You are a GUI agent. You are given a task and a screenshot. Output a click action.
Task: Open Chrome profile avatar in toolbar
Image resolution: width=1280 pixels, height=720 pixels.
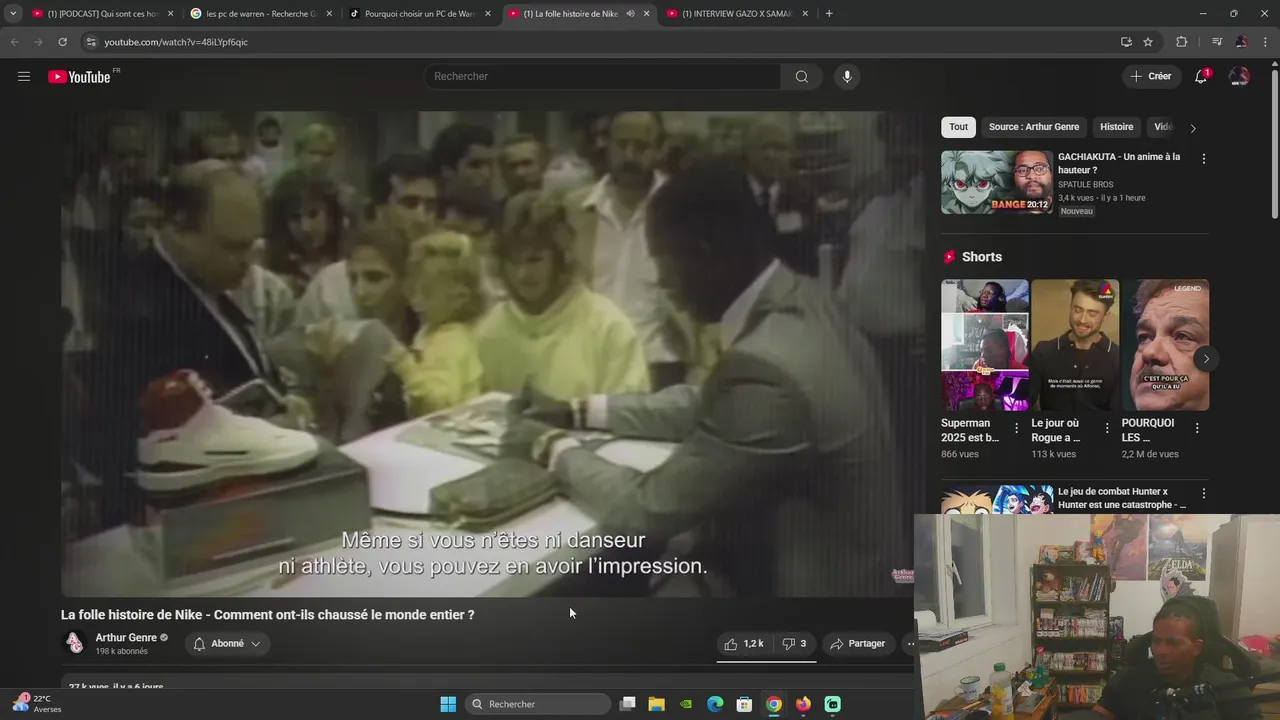[x=1241, y=42]
